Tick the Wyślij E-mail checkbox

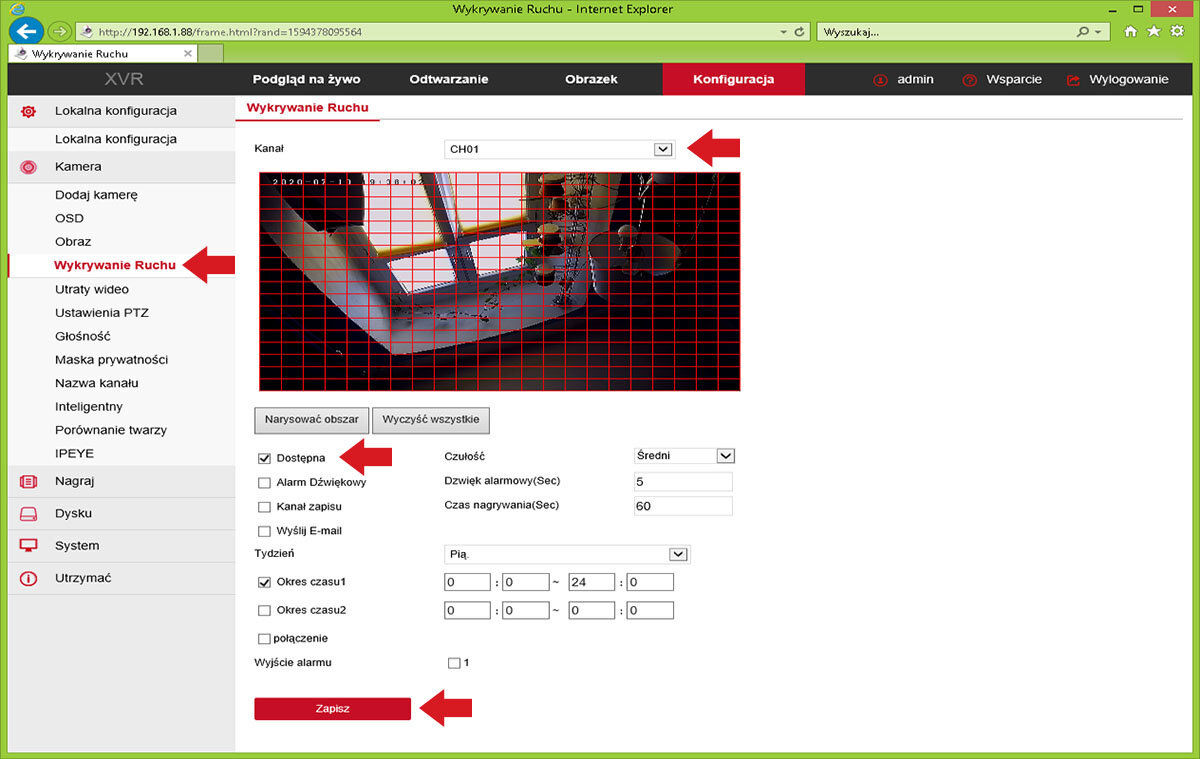point(265,531)
